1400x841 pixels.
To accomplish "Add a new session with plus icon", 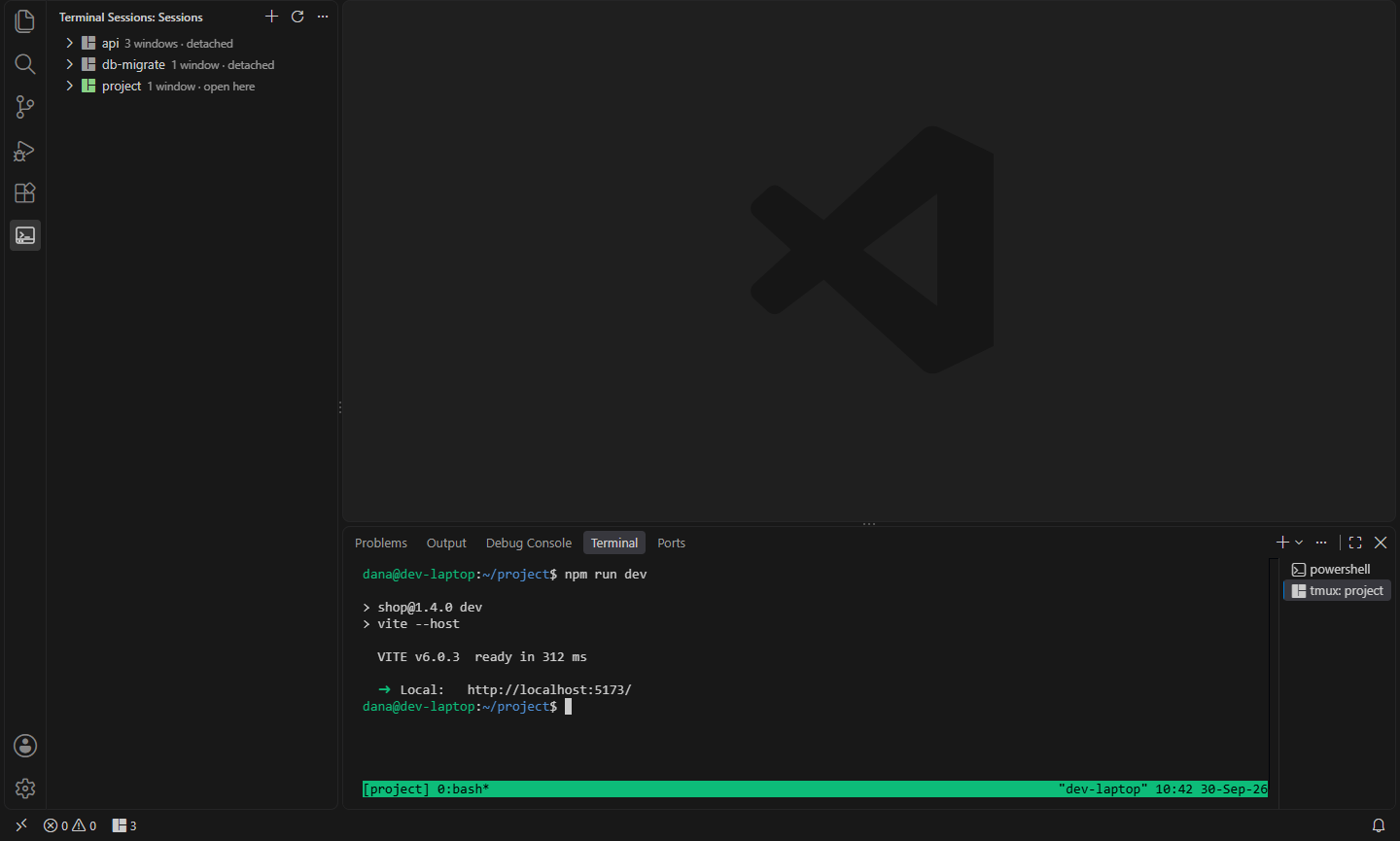I will (272, 17).
